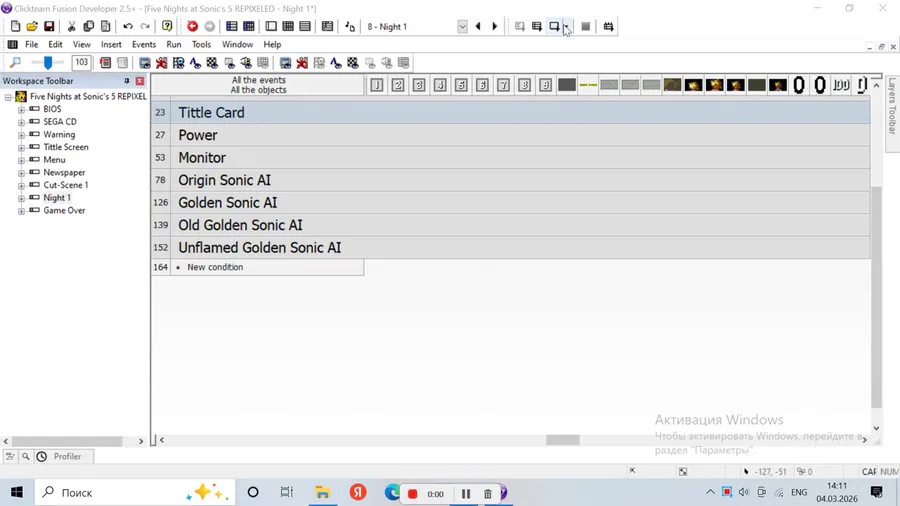
Task: Open the Run menu
Action: 173,44
